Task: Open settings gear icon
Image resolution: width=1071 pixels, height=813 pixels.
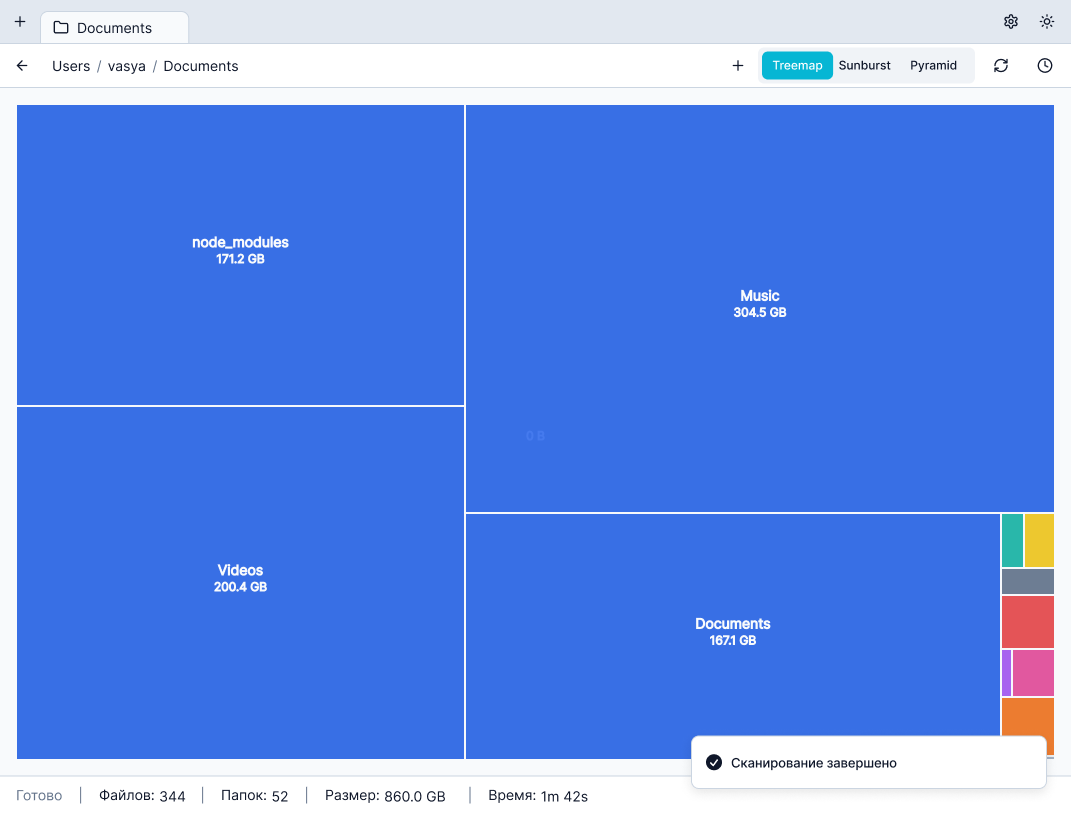Action: [x=1011, y=21]
